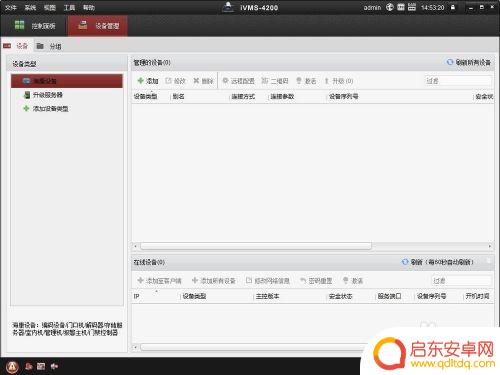The height and width of the screenshot is (375, 500).
Task: Click the red event icon in bottom bar
Action: [29, 367]
